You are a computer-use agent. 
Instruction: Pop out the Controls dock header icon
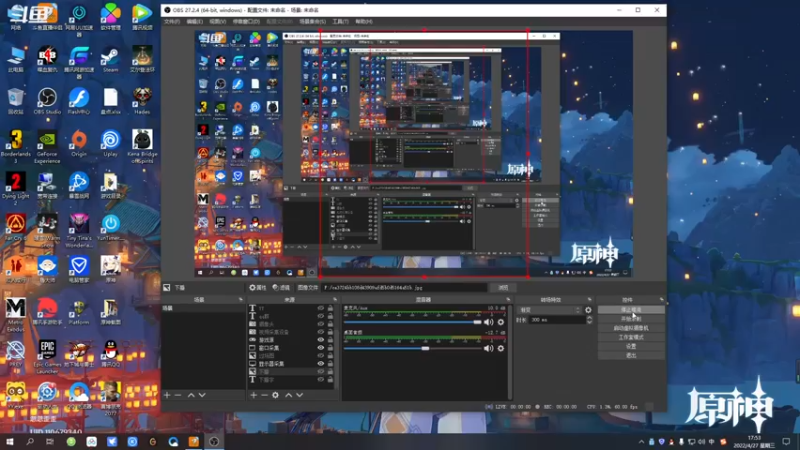point(661,299)
